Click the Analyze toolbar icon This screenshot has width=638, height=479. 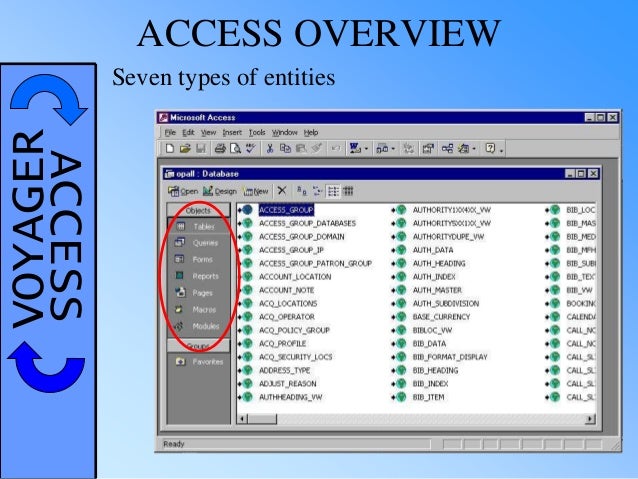pos(382,149)
